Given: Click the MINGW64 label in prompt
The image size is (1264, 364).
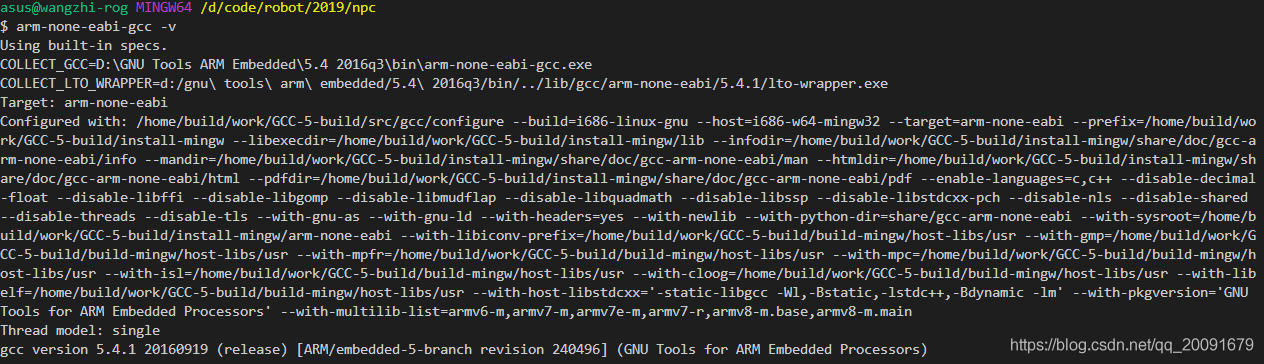Looking at the screenshot, I should pos(165,9).
